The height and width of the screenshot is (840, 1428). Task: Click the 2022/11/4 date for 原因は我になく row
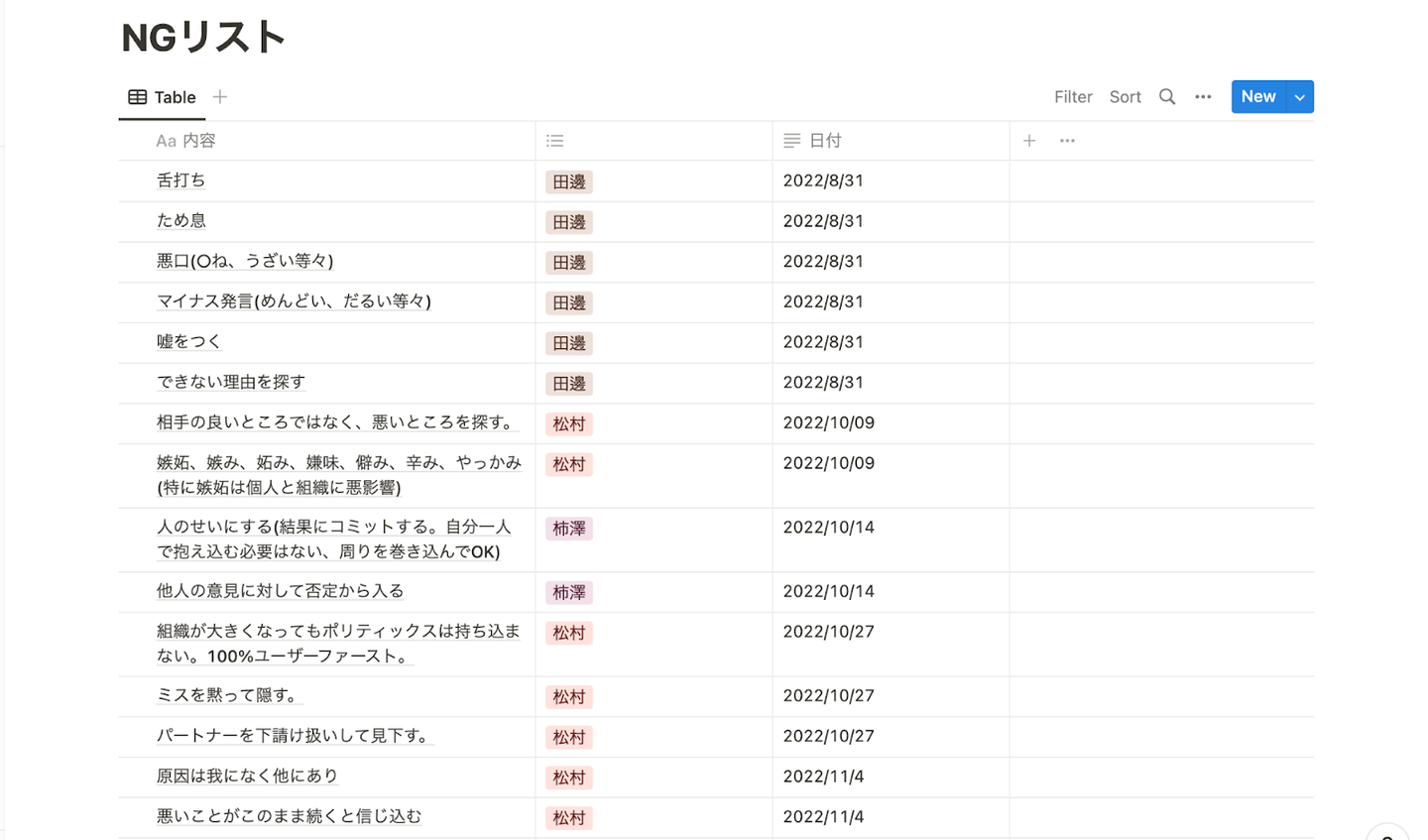[823, 777]
